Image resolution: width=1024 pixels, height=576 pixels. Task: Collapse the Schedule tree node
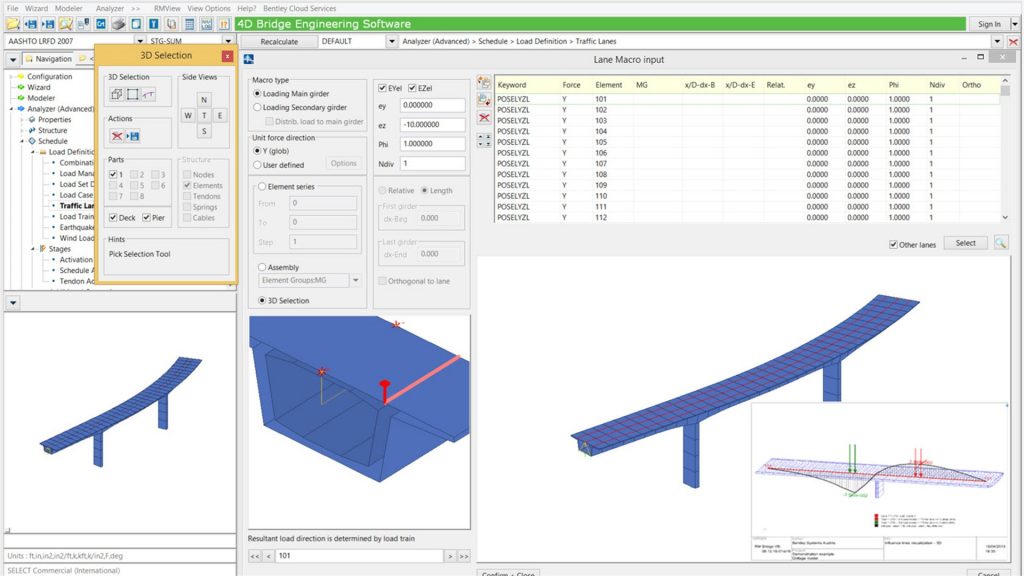(x=22, y=141)
